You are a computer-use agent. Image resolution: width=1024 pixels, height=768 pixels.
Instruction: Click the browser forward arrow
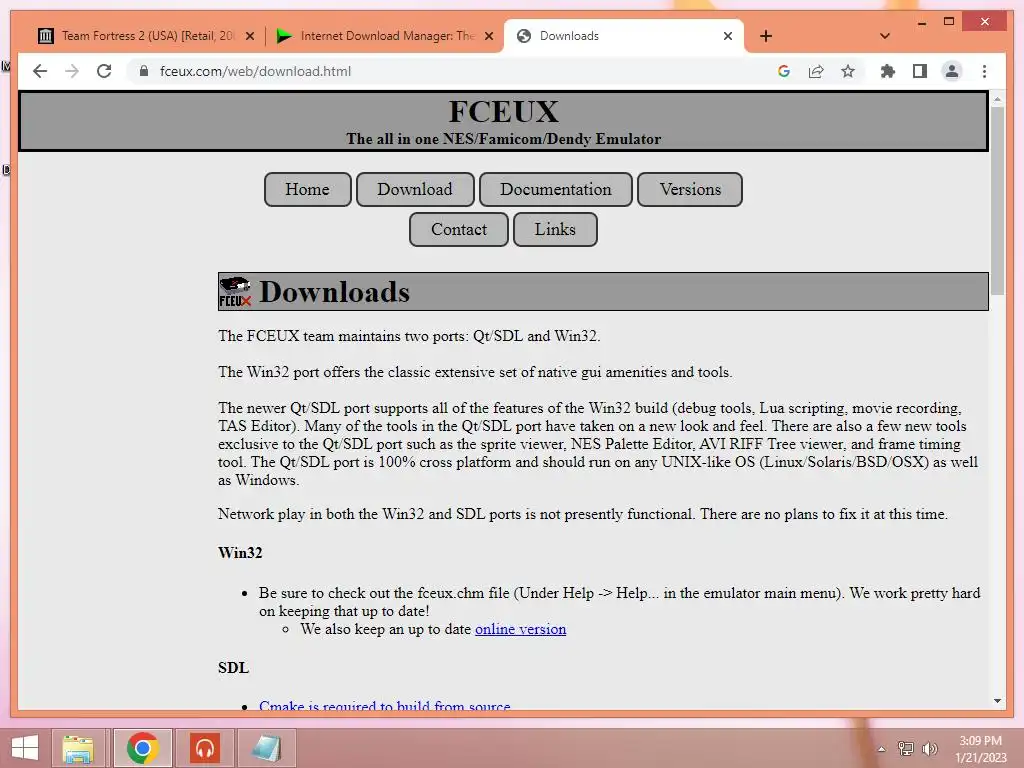click(72, 71)
